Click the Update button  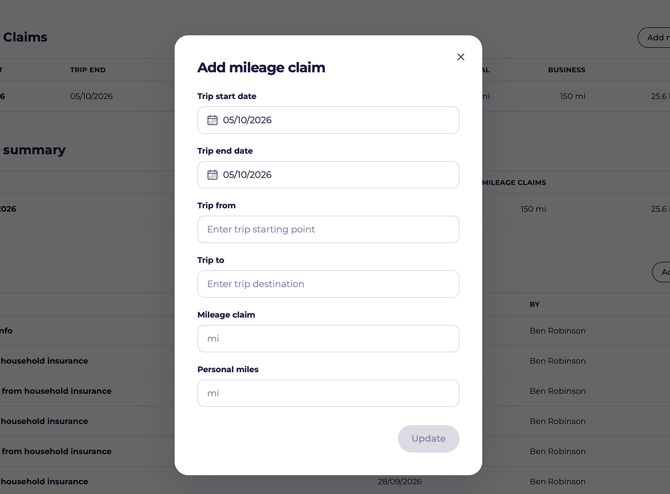429,438
